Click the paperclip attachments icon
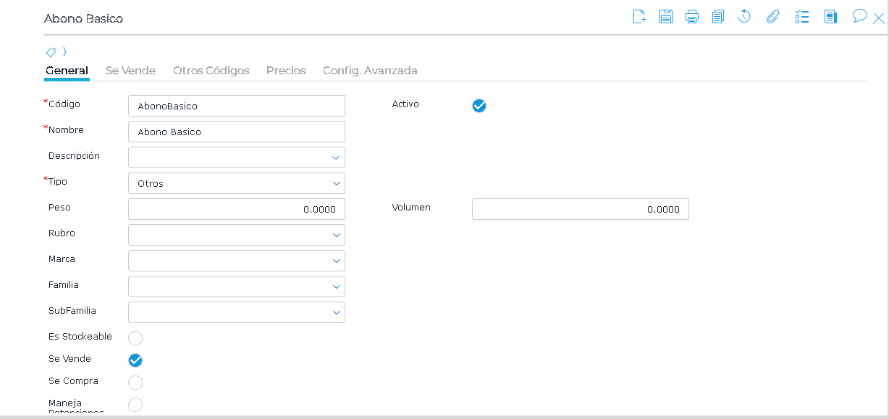The height and width of the screenshot is (419, 889). pyautogui.click(x=772, y=16)
